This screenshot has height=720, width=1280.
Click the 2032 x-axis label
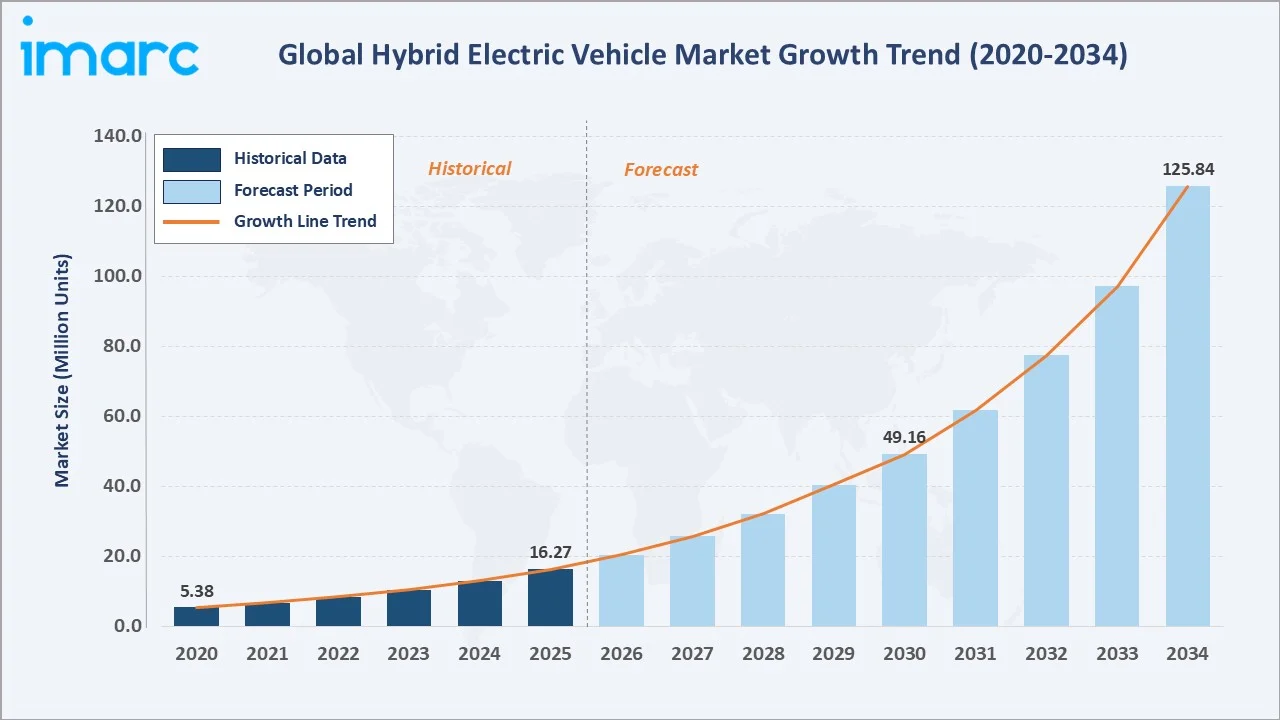(x=1046, y=654)
